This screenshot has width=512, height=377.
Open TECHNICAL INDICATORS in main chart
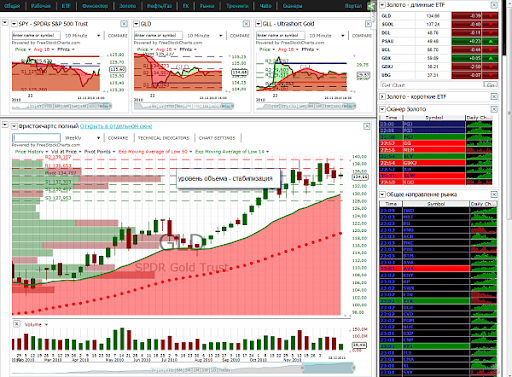(x=163, y=138)
